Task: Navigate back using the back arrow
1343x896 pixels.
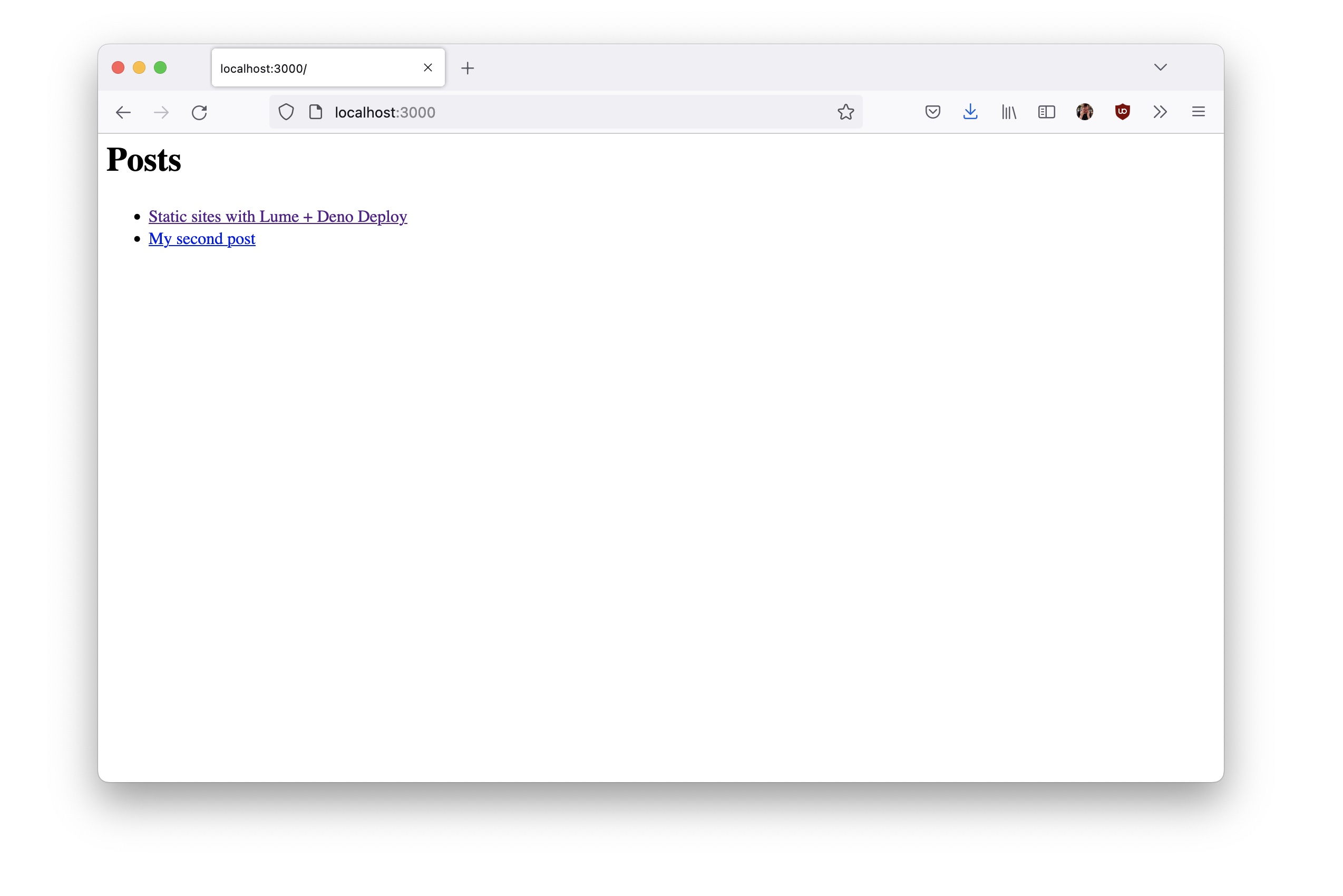Action: click(123, 112)
